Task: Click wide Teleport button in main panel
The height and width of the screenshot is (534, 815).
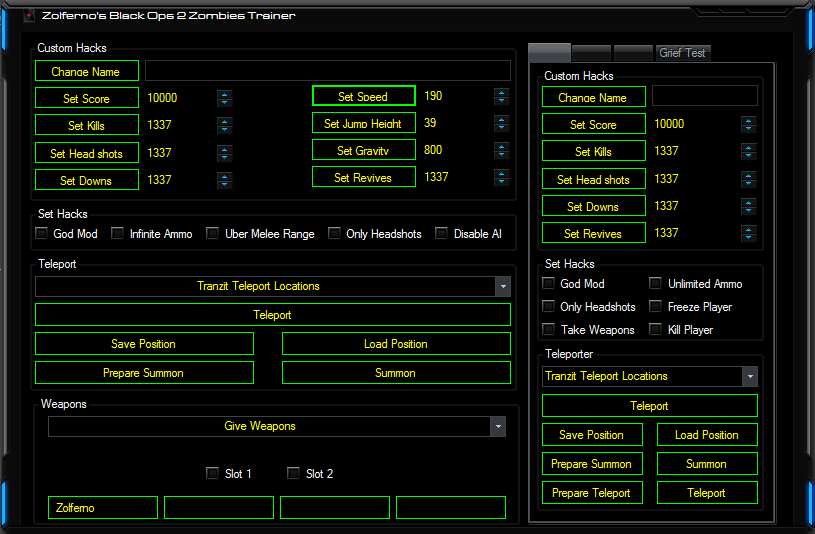Action: (x=273, y=315)
